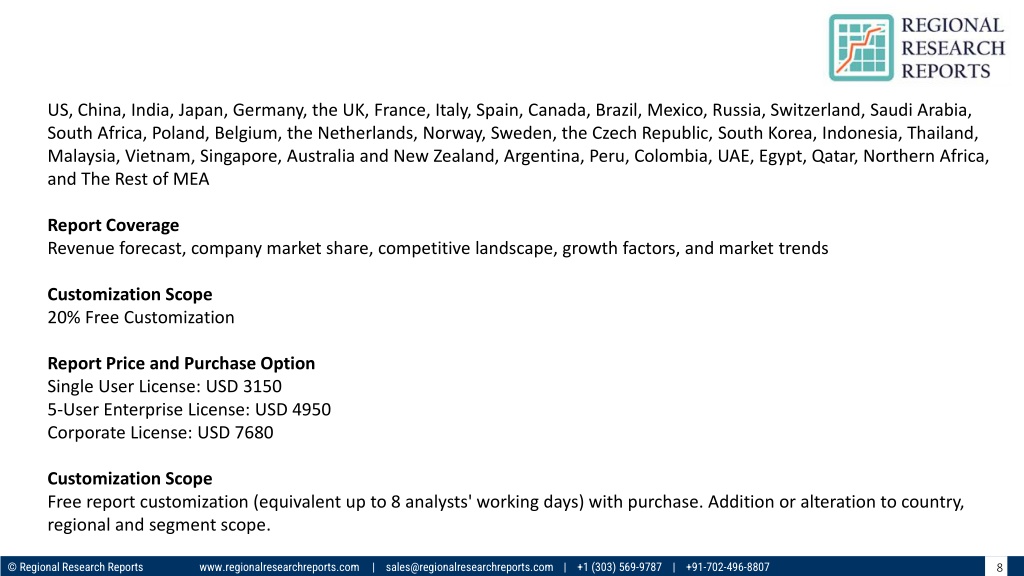This screenshot has height=576, width=1024.
Task: Click 'and The Rest of MEA' text
Action: (x=128, y=179)
